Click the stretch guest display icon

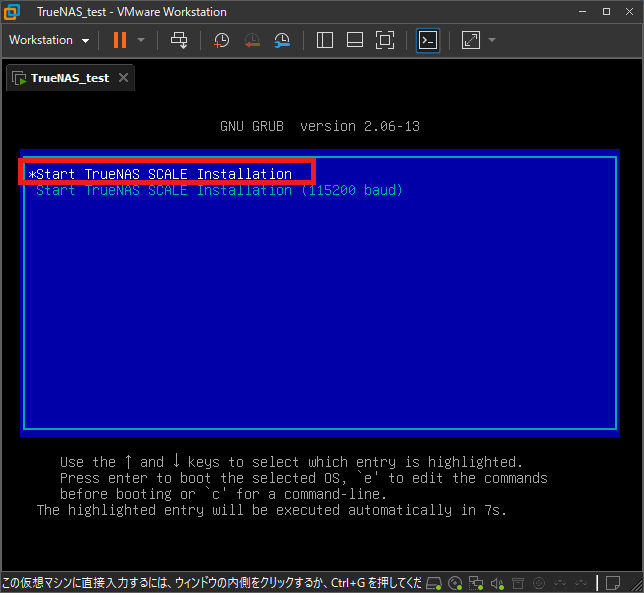[471, 40]
